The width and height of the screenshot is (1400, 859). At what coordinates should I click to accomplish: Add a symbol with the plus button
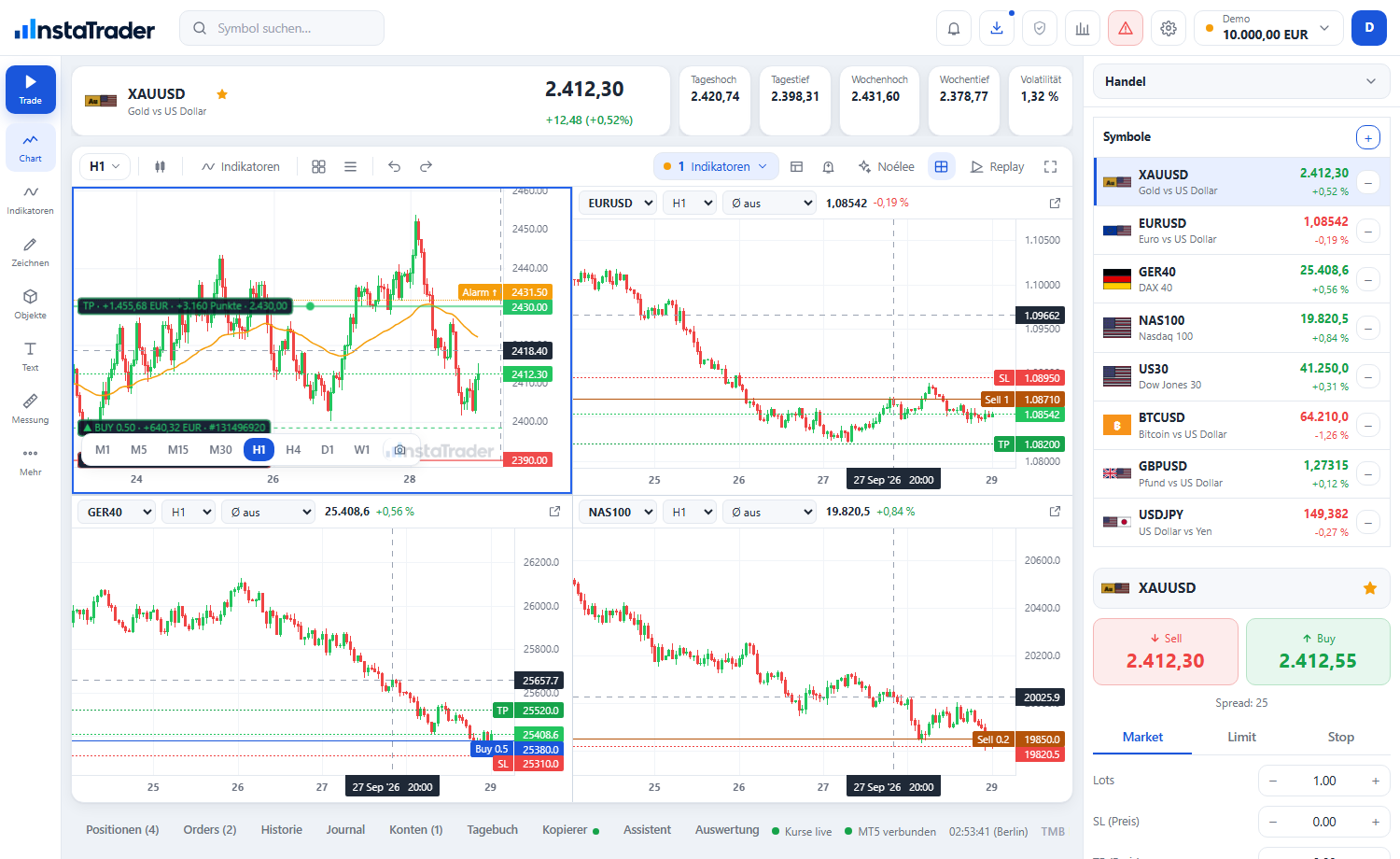1367,137
